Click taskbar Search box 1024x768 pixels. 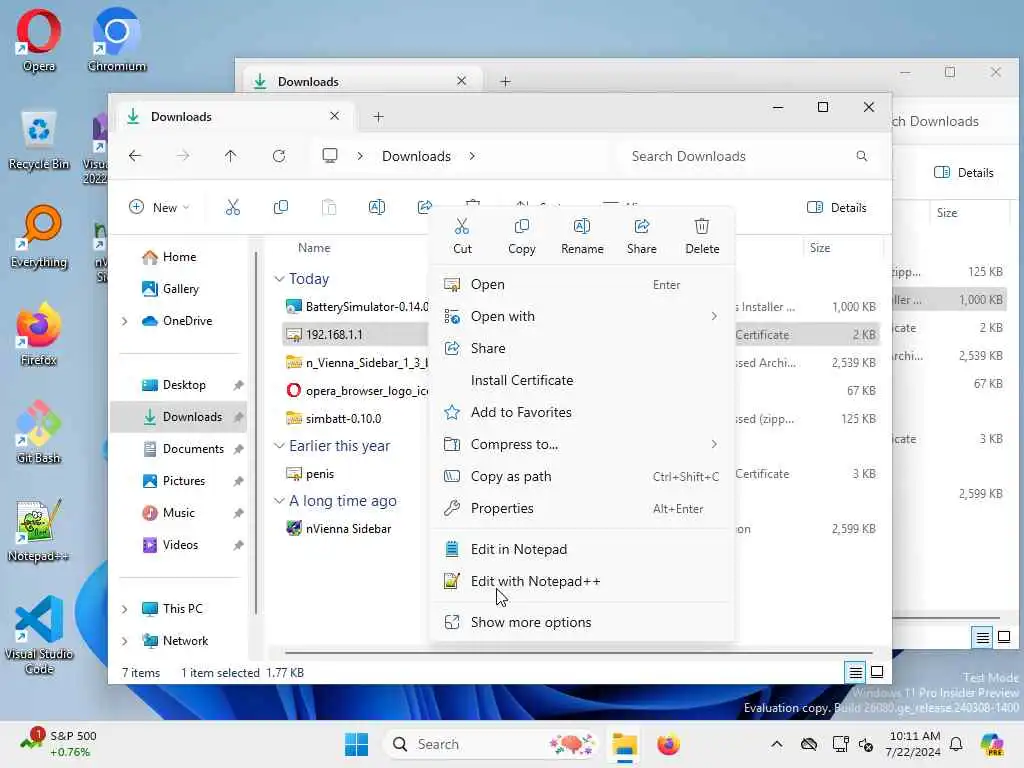tap(490, 744)
